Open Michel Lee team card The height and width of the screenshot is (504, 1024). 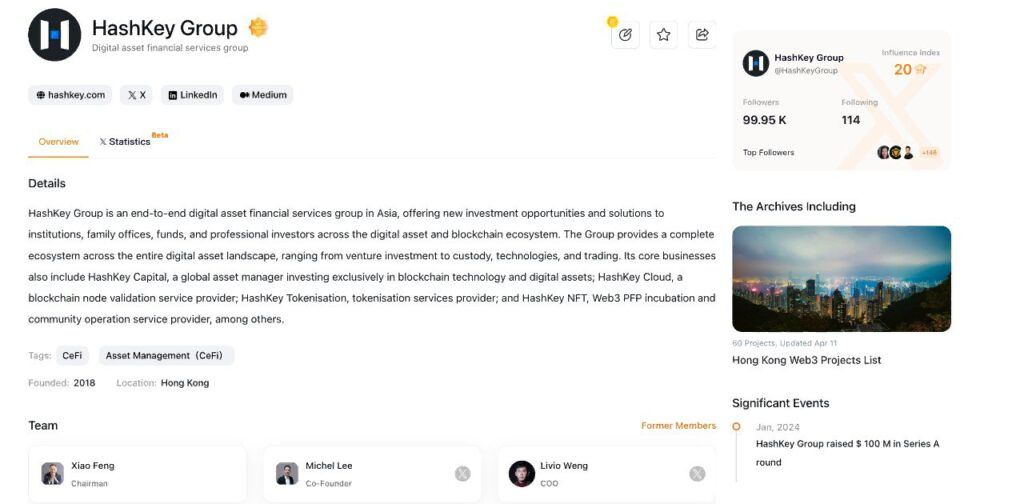(x=372, y=474)
